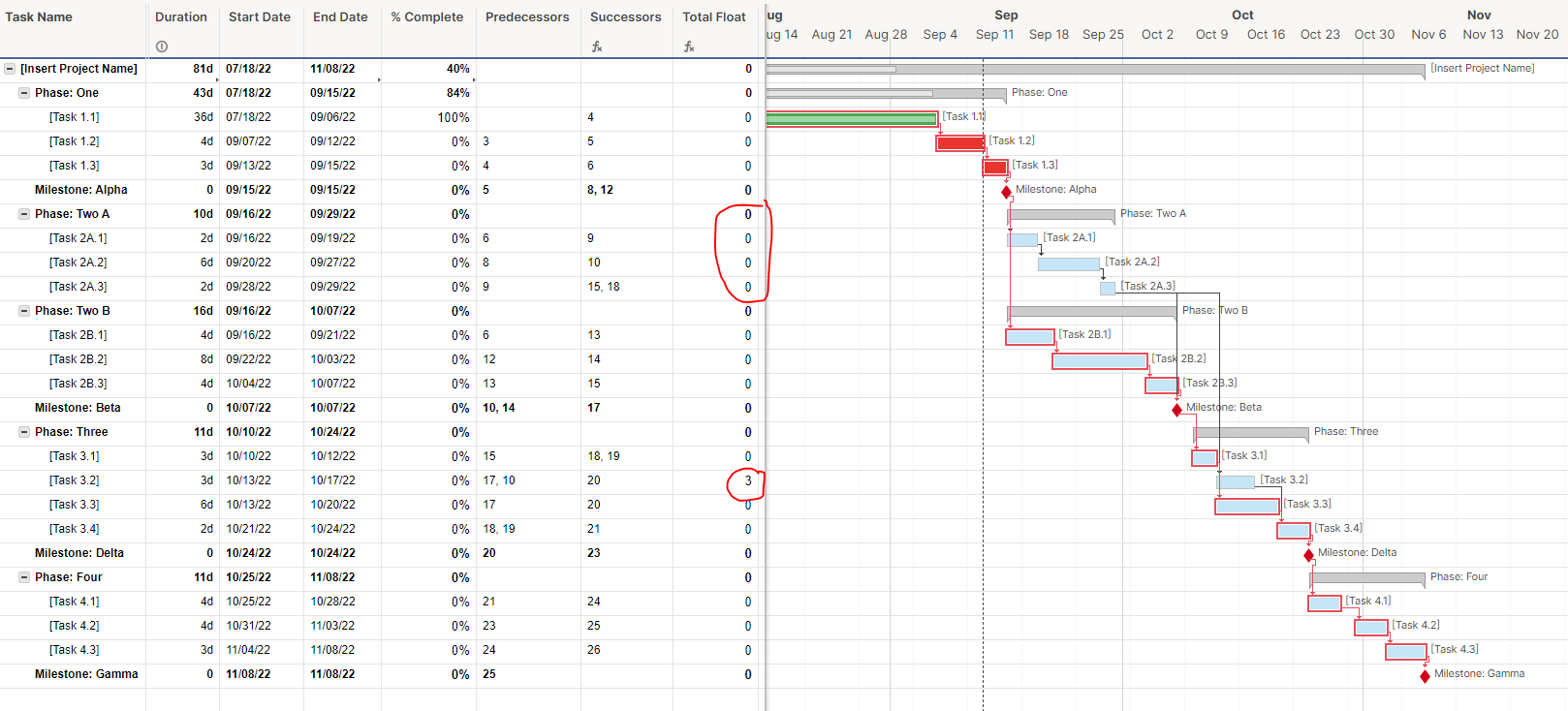This screenshot has height=711, width=1568.
Task: Select the Milestone: Gamma task name cell
Action: (86, 674)
